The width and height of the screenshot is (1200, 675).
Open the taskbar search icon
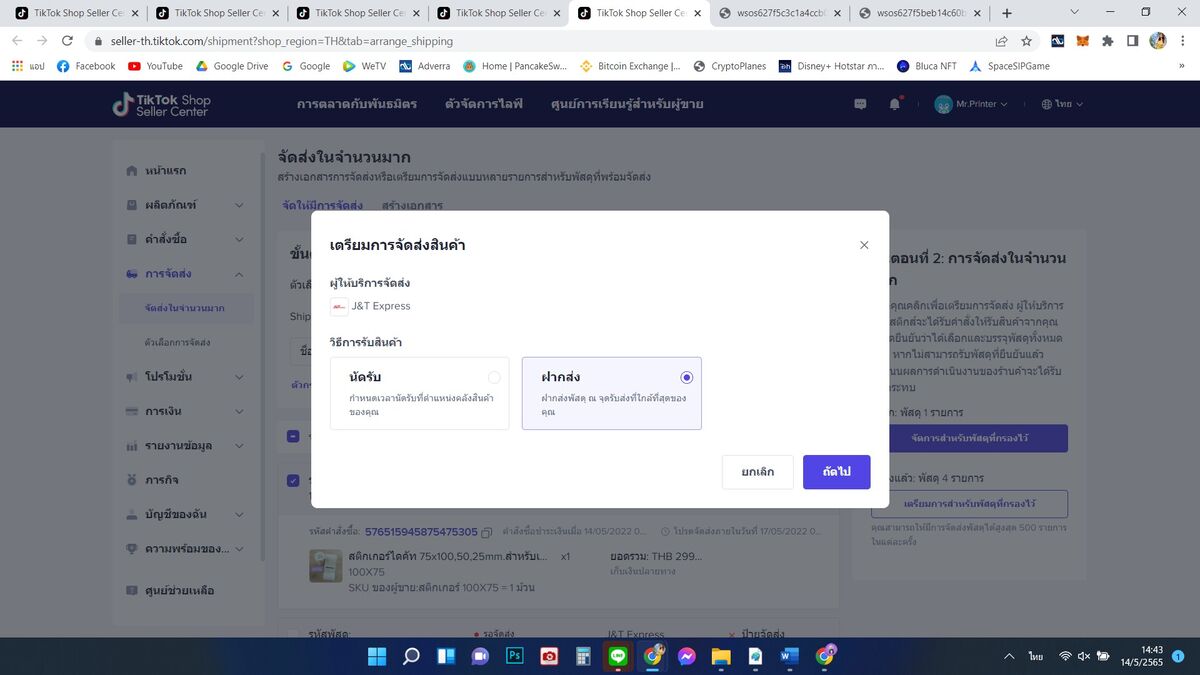[x=411, y=656]
